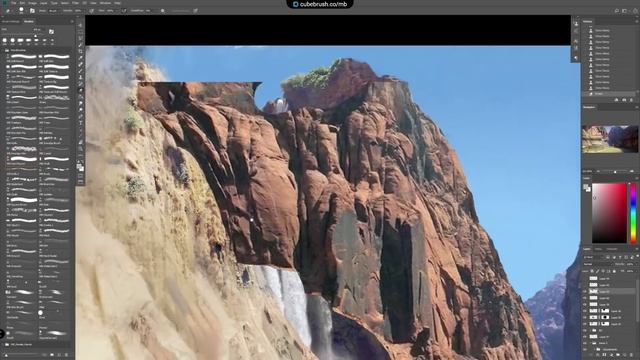Toggle lock all in Layers panel
640x360 pixels.
pos(614,271)
